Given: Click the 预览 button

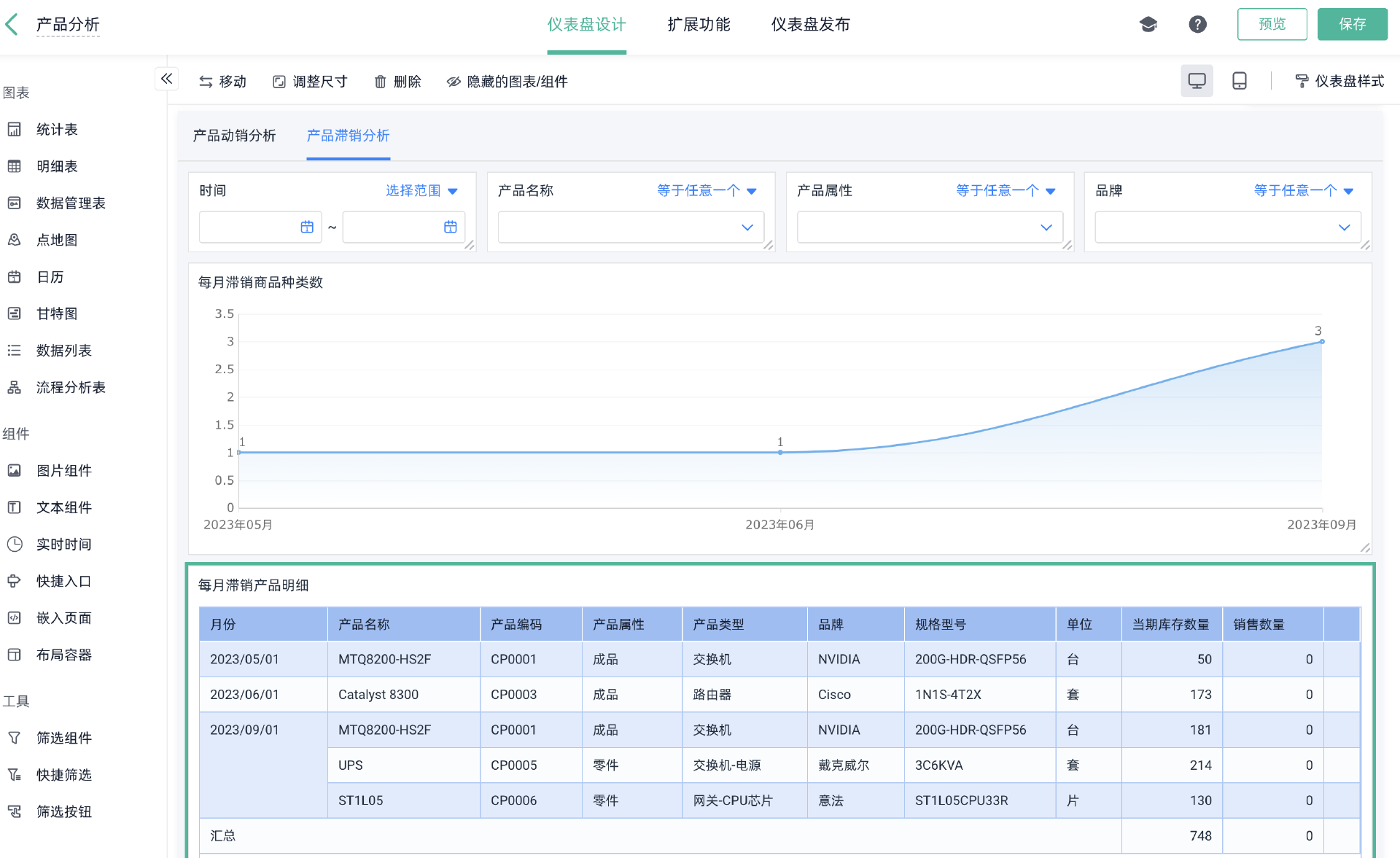Looking at the screenshot, I should [x=1272, y=25].
